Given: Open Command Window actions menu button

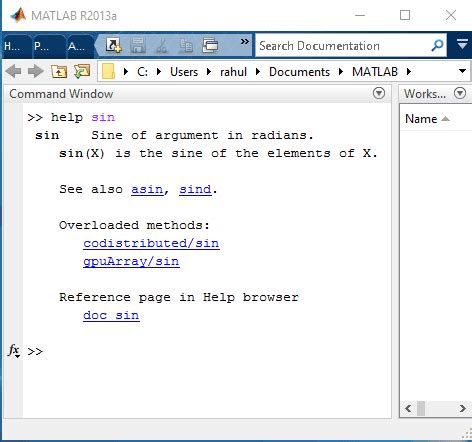Looking at the screenshot, I should tap(379, 93).
